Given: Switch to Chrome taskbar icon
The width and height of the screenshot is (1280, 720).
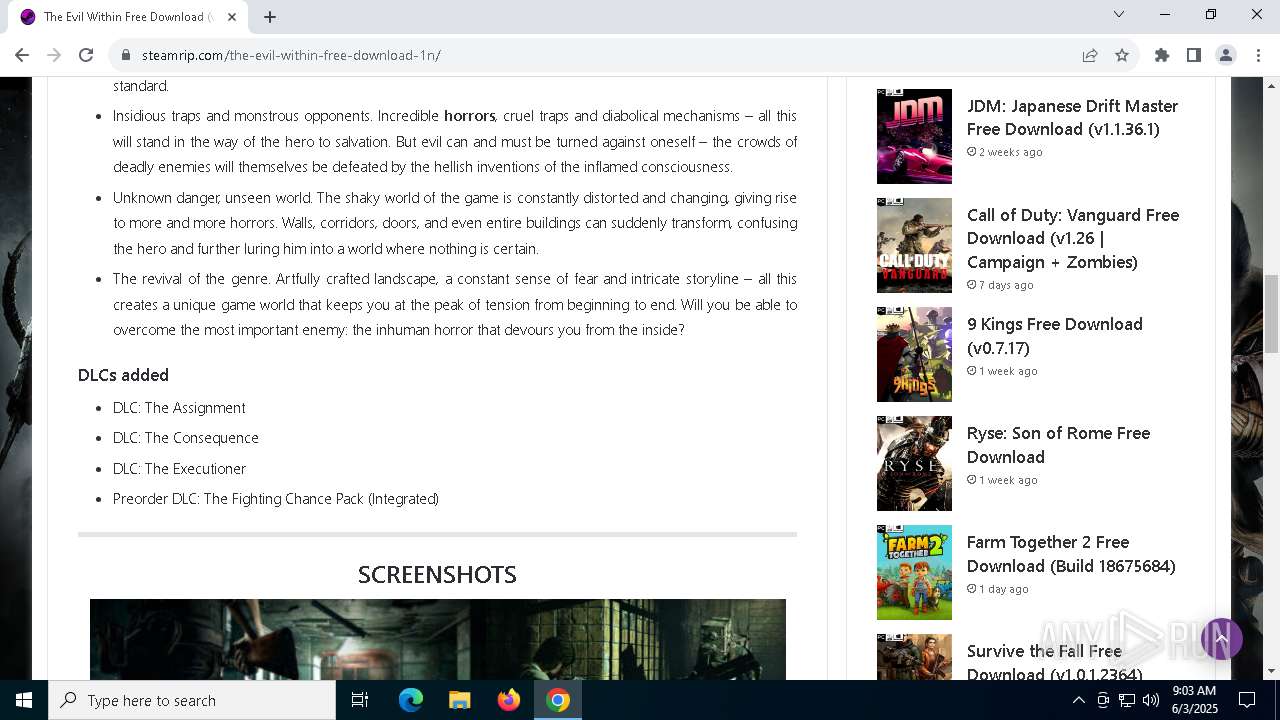Looking at the screenshot, I should tap(558, 700).
